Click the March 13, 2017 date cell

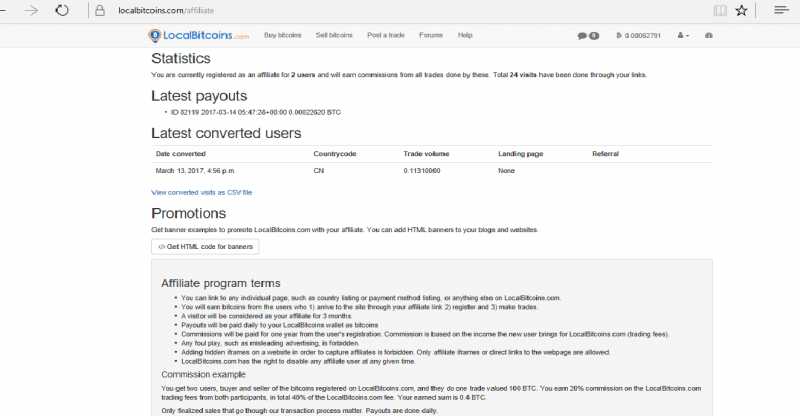(195, 170)
